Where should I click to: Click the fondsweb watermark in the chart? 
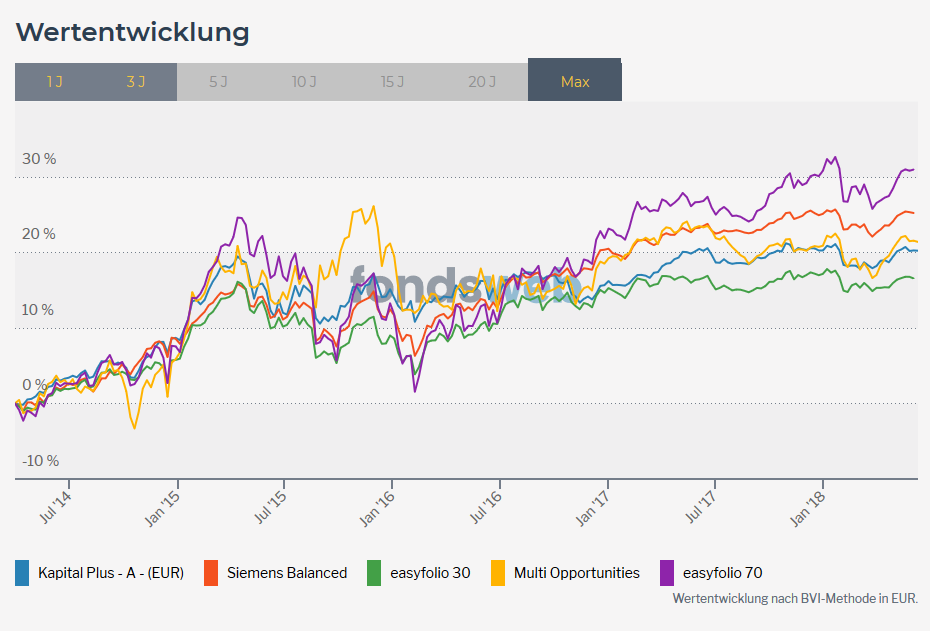tap(465, 288)
